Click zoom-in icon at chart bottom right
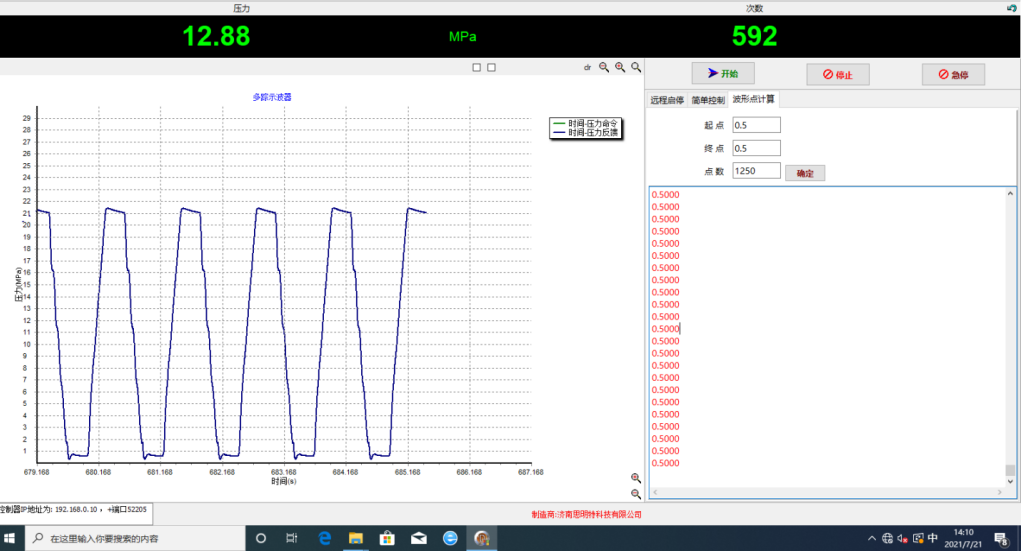1021x559 pixels. click(x=636, y=478)
